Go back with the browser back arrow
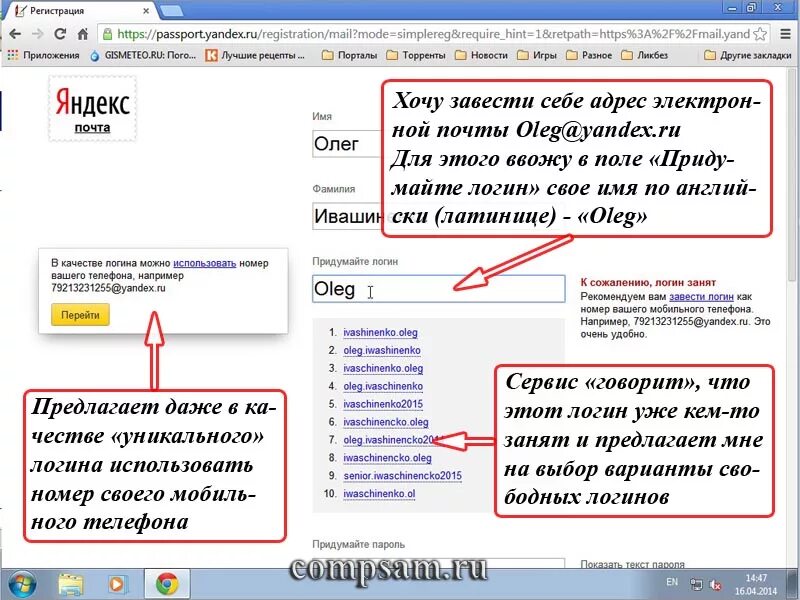 (15, 34)
